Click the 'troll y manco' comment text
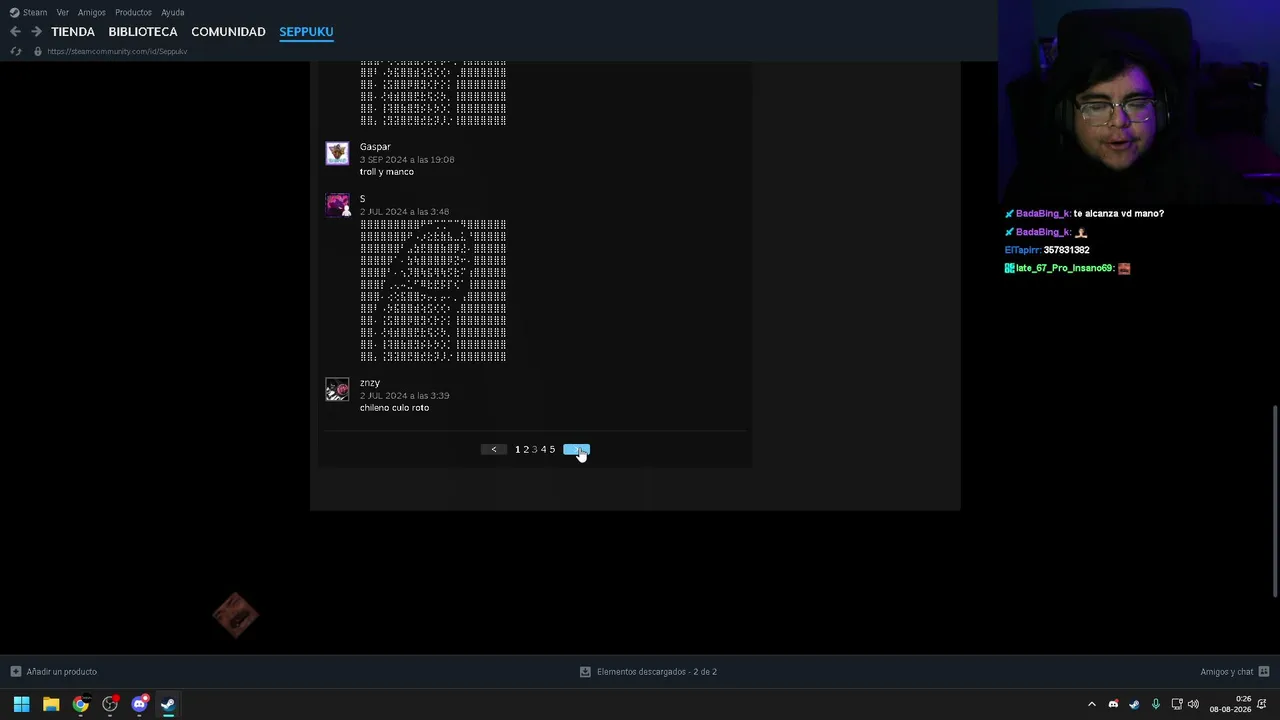The height and width of the screenshot is (720, 1280). pos(387,172)
